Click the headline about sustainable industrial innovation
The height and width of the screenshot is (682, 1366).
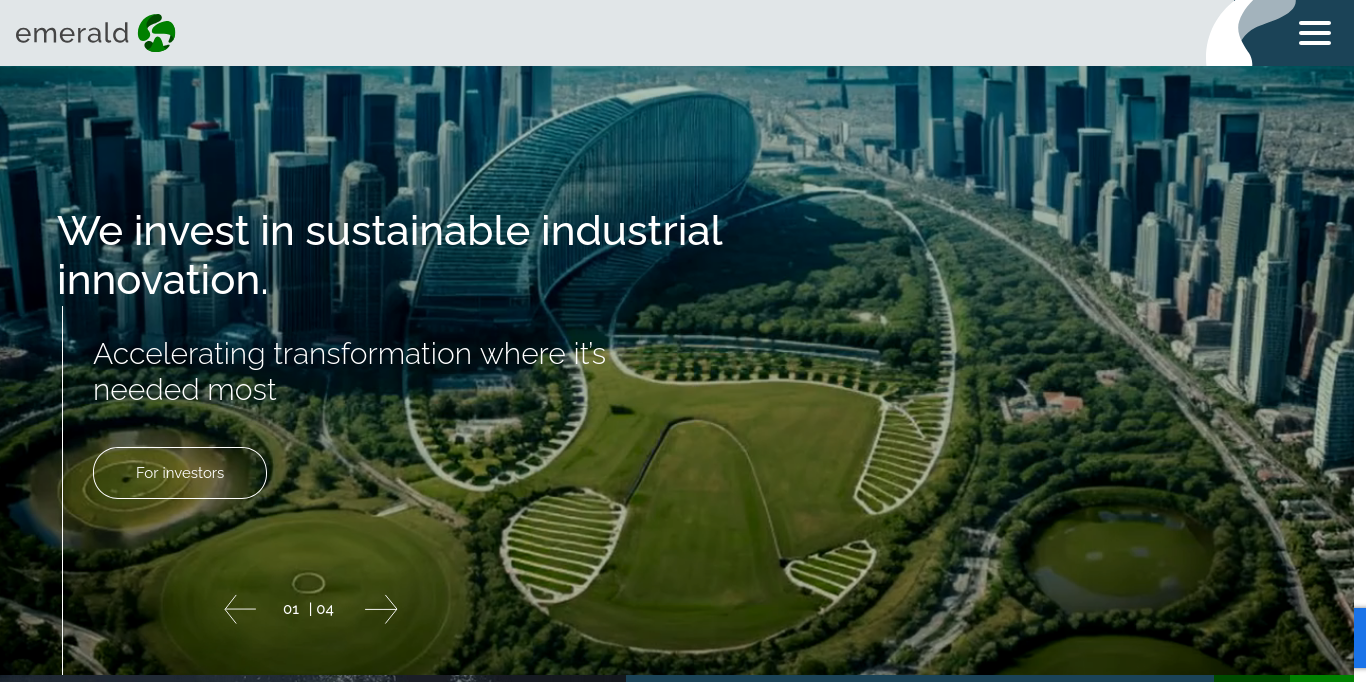[389, 255]
